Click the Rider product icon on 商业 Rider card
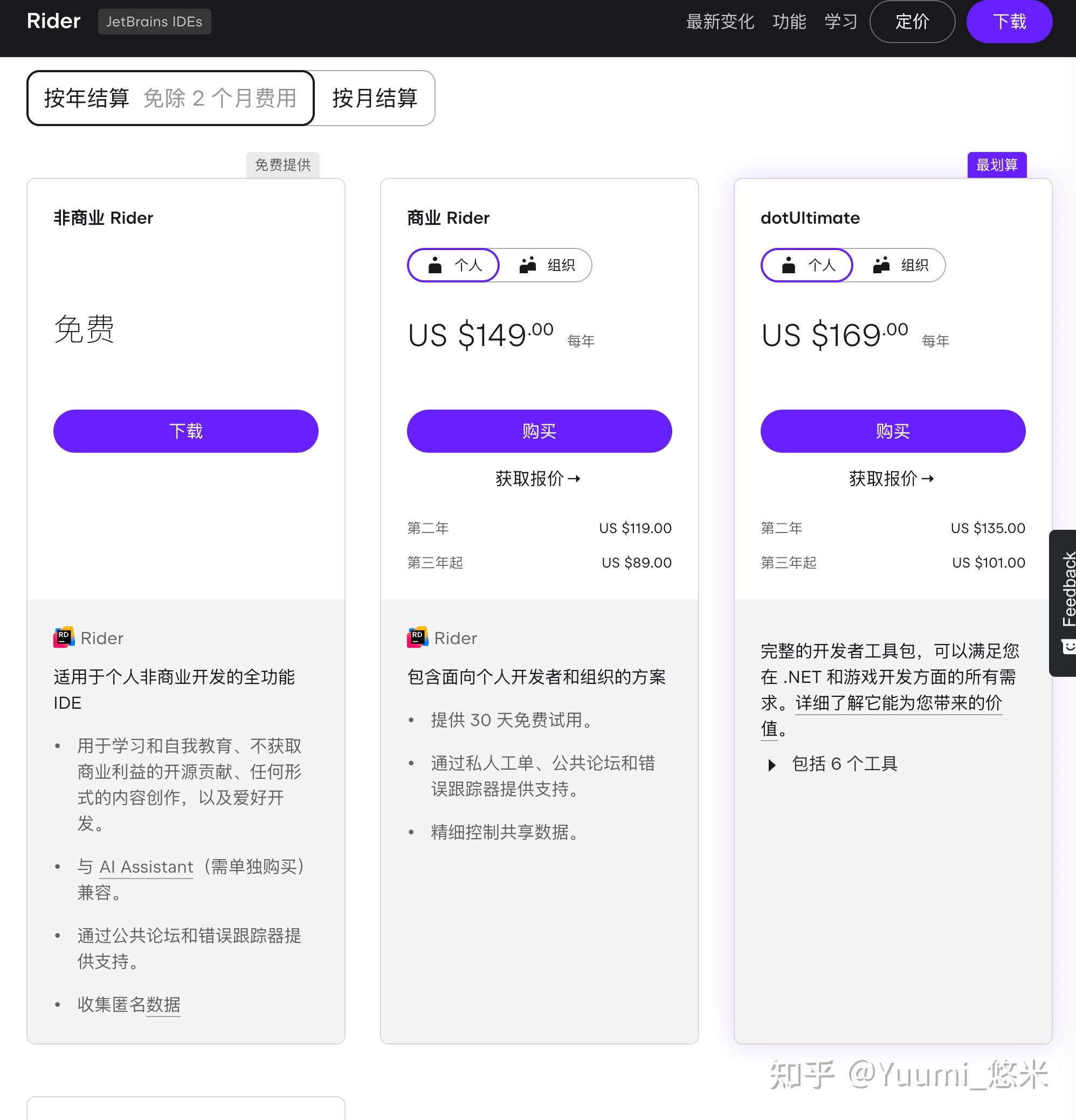This screenshot has width=1076, height=1120. (x=417, y=637)
